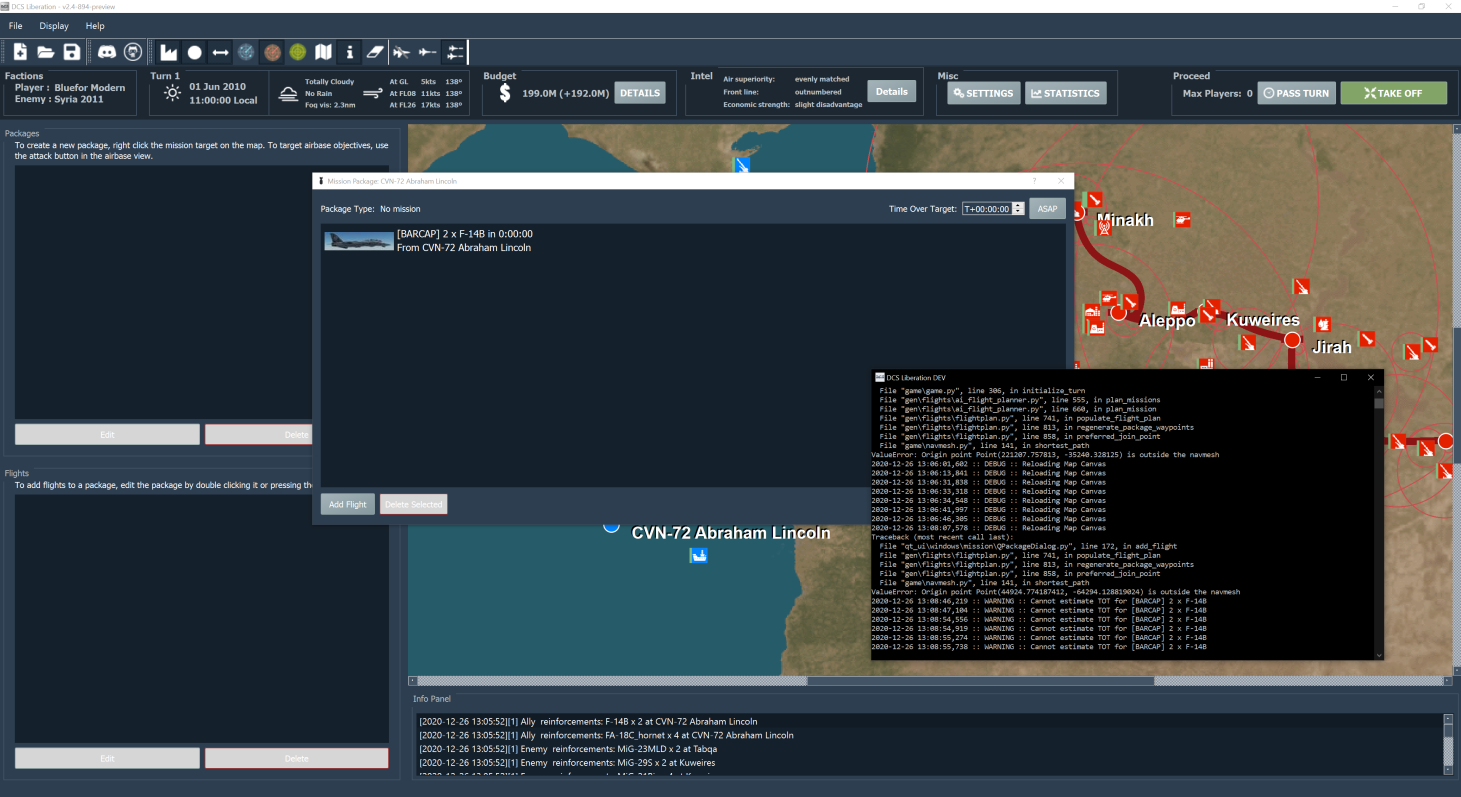Save the game with floppy disk icon
Viewport: 1461px width, 797px height.
[x=72, y=52]
